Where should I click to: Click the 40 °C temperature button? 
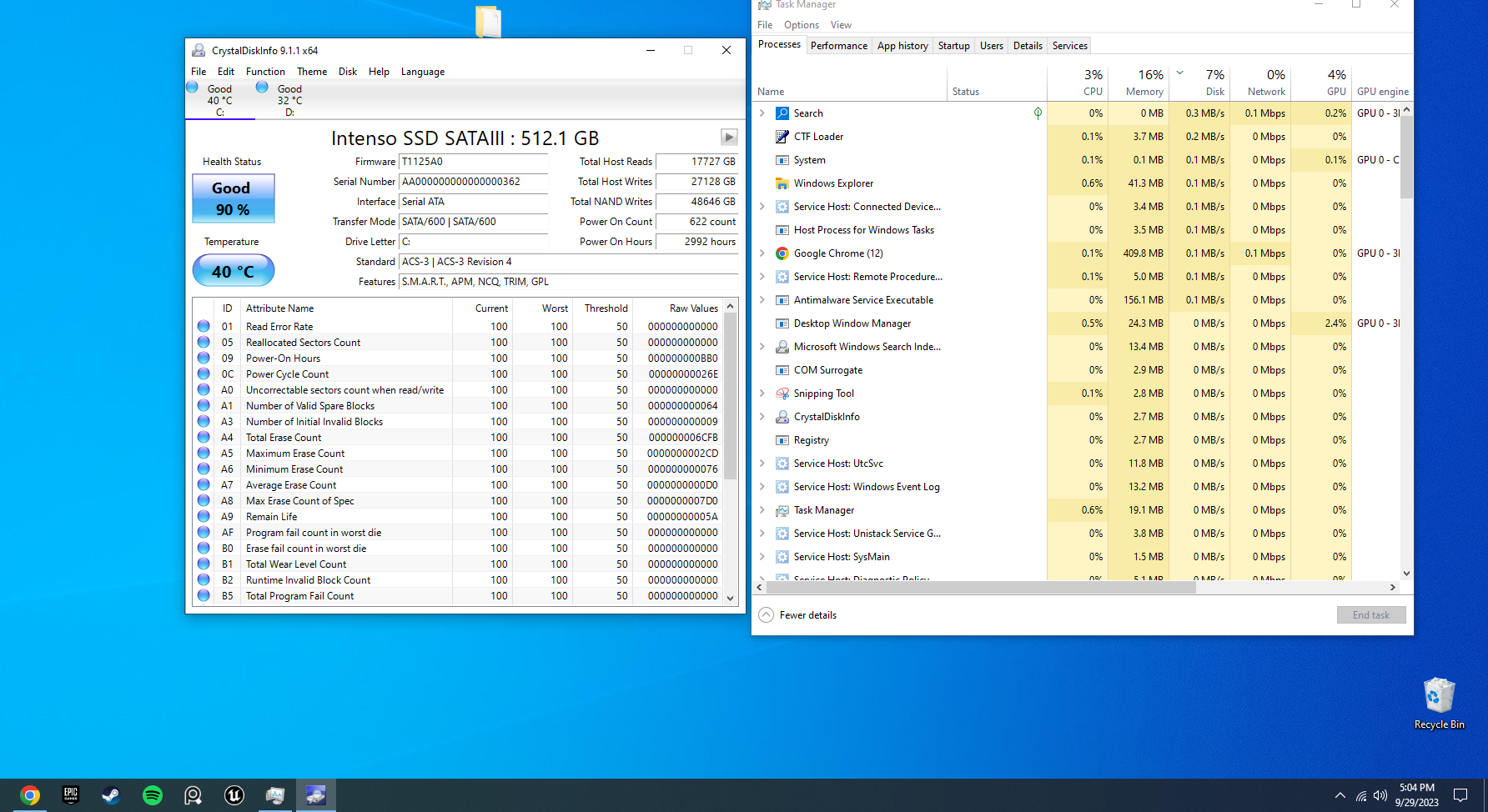[x=234, y=271]
